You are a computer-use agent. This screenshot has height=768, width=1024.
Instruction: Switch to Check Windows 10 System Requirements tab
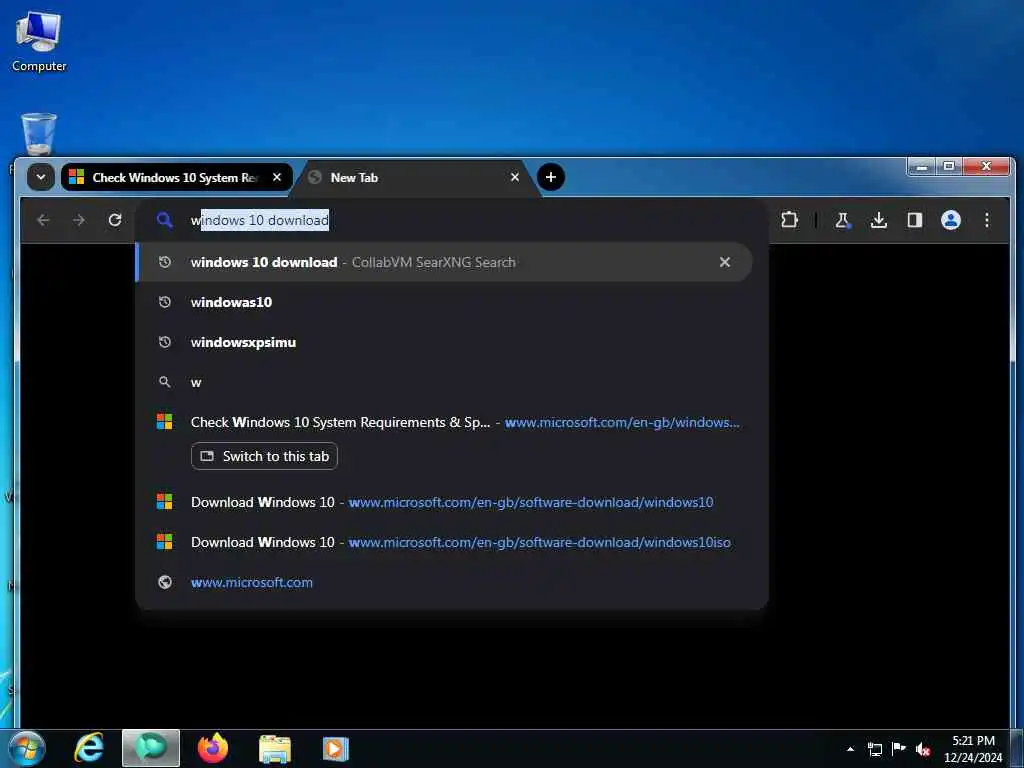click(x=176, y=177)
